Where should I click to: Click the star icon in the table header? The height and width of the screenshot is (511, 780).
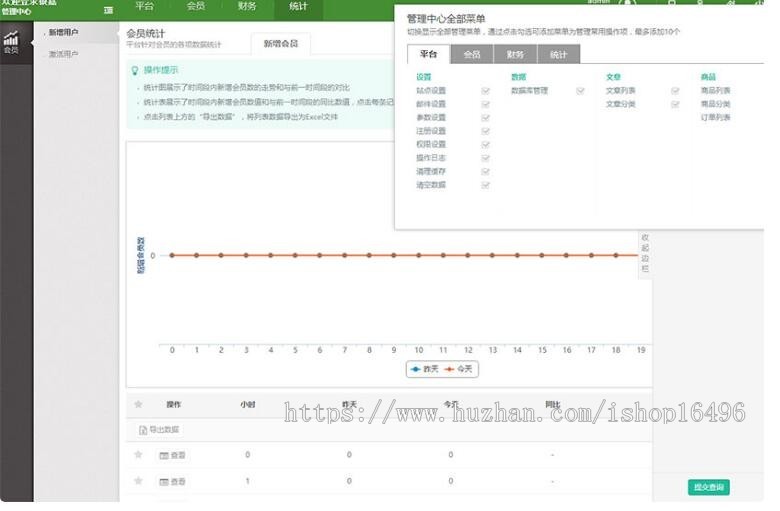pyautogui.click(x=138, y=404)
